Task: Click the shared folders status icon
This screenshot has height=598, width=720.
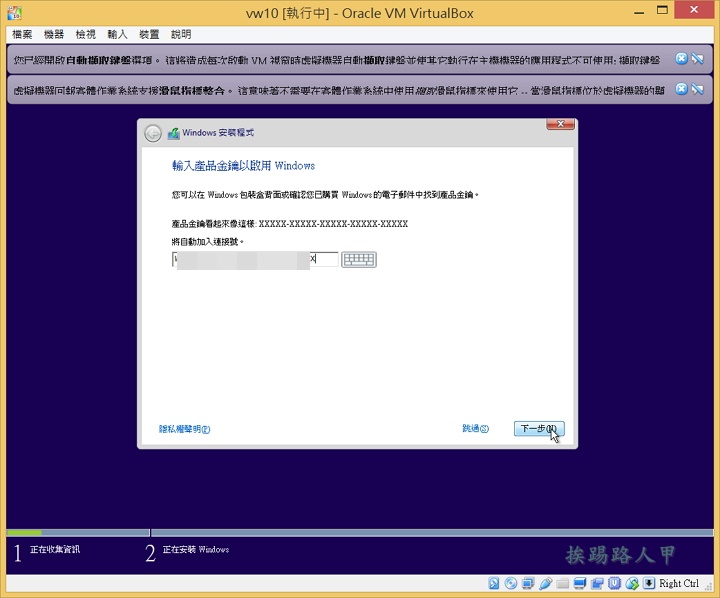Action: point(562,583)
